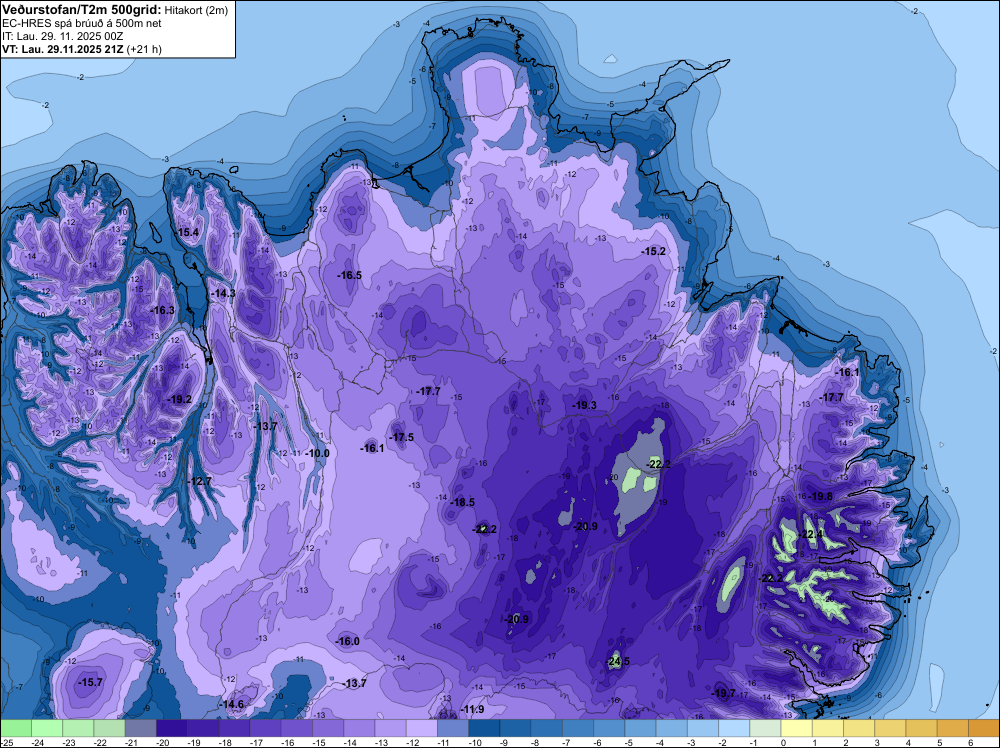Viewport: 1000px width, 748px height.
Task: Select the -14.6 temperature label
Action: coord(232,704)
